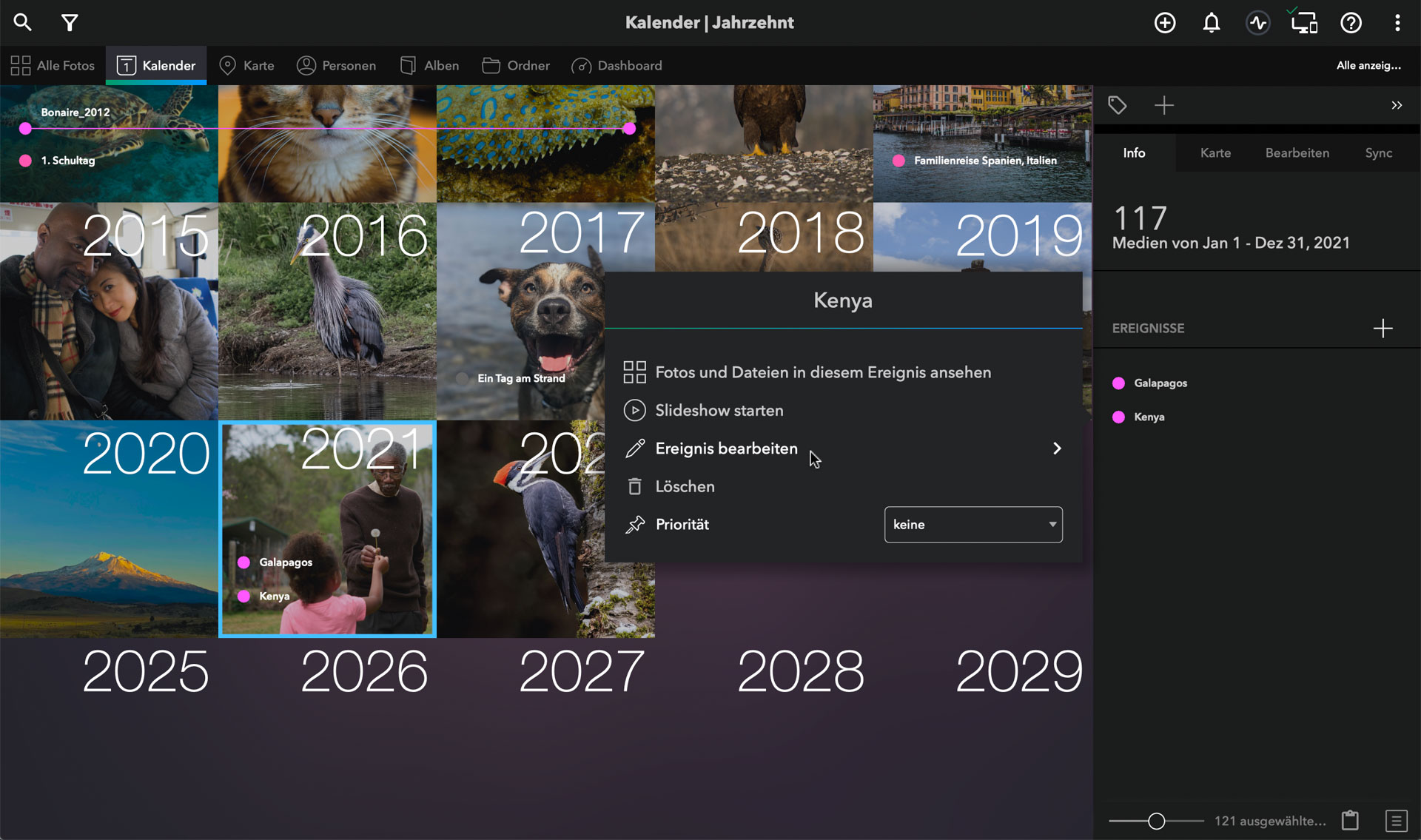
Task: Switch to Alle Fotos view
Action: point(53,66)
